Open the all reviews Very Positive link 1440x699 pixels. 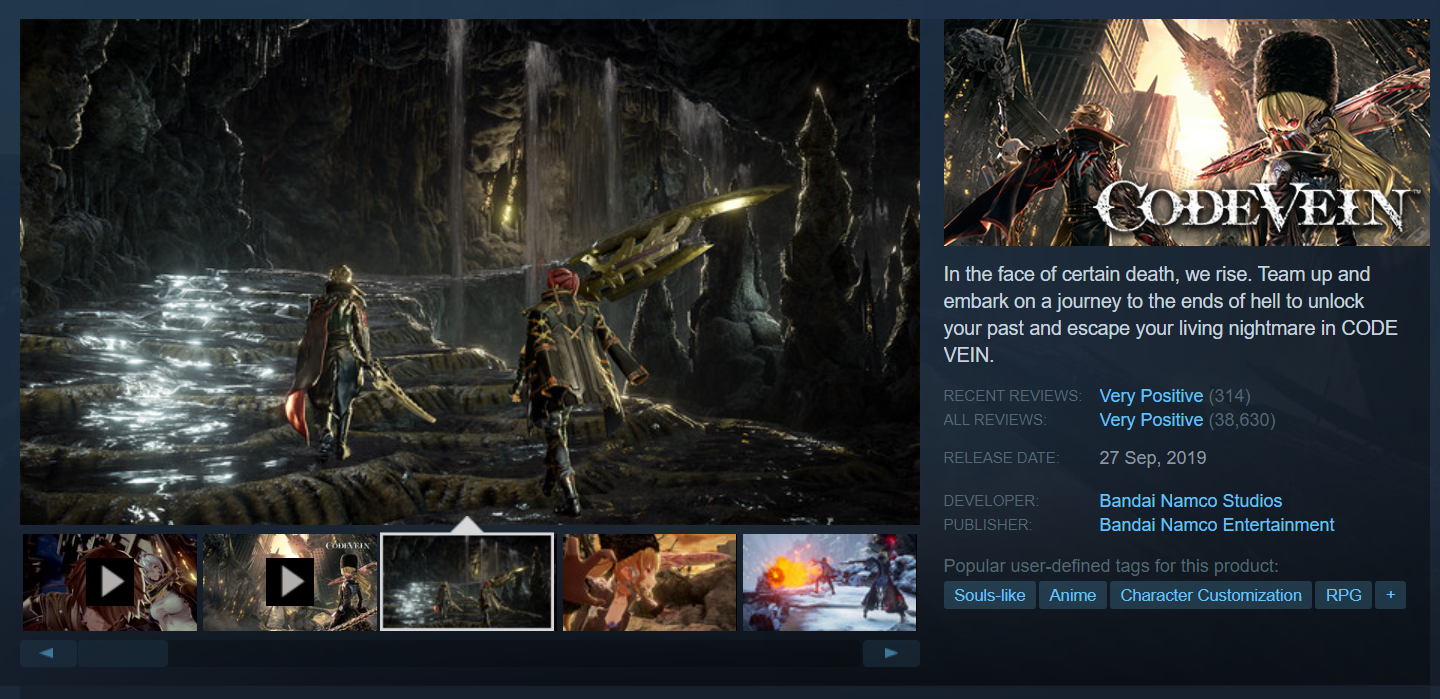pos(1151,420)
